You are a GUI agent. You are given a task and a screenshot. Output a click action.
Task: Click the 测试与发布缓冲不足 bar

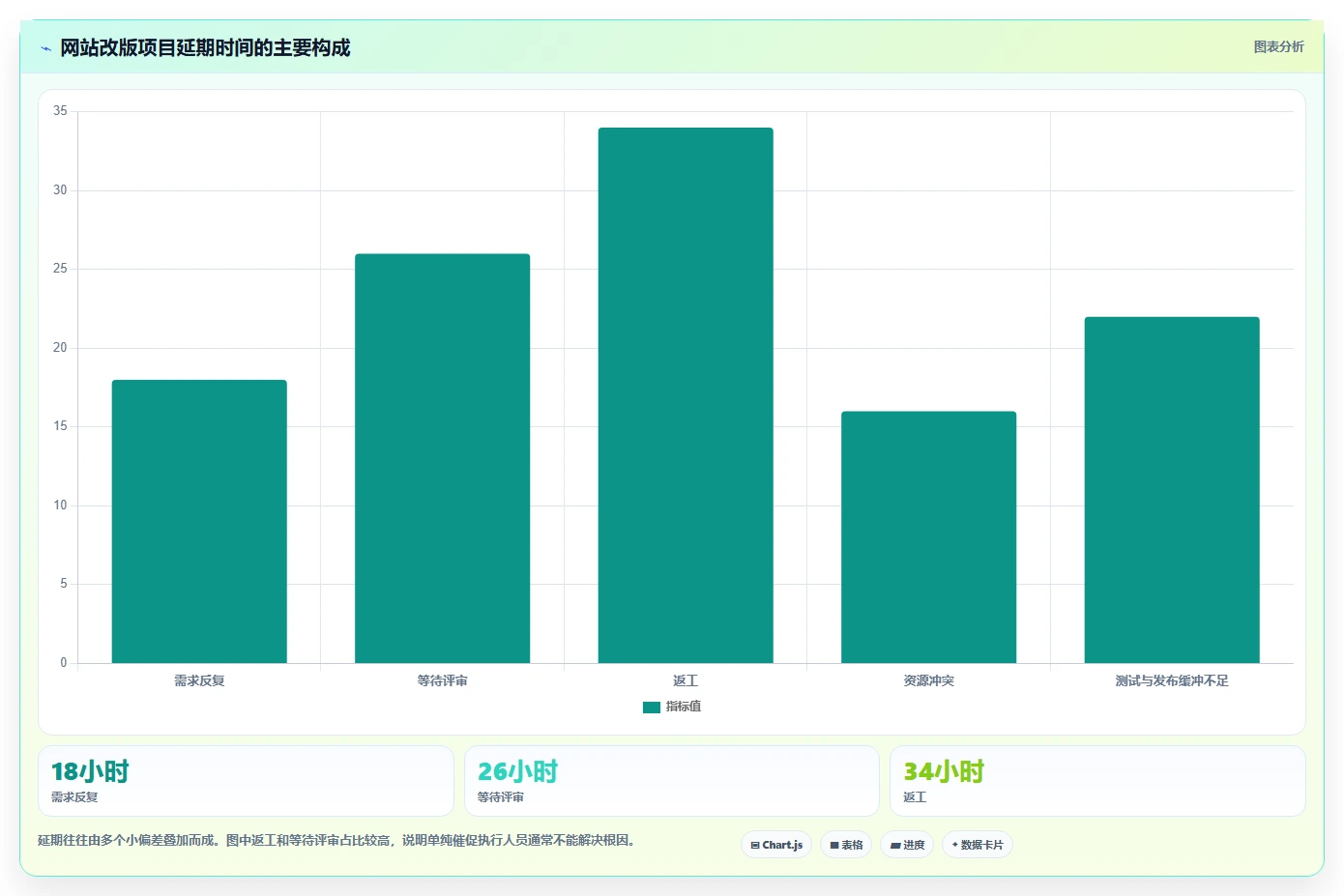pyautogui.click(x=1172, y=490)
